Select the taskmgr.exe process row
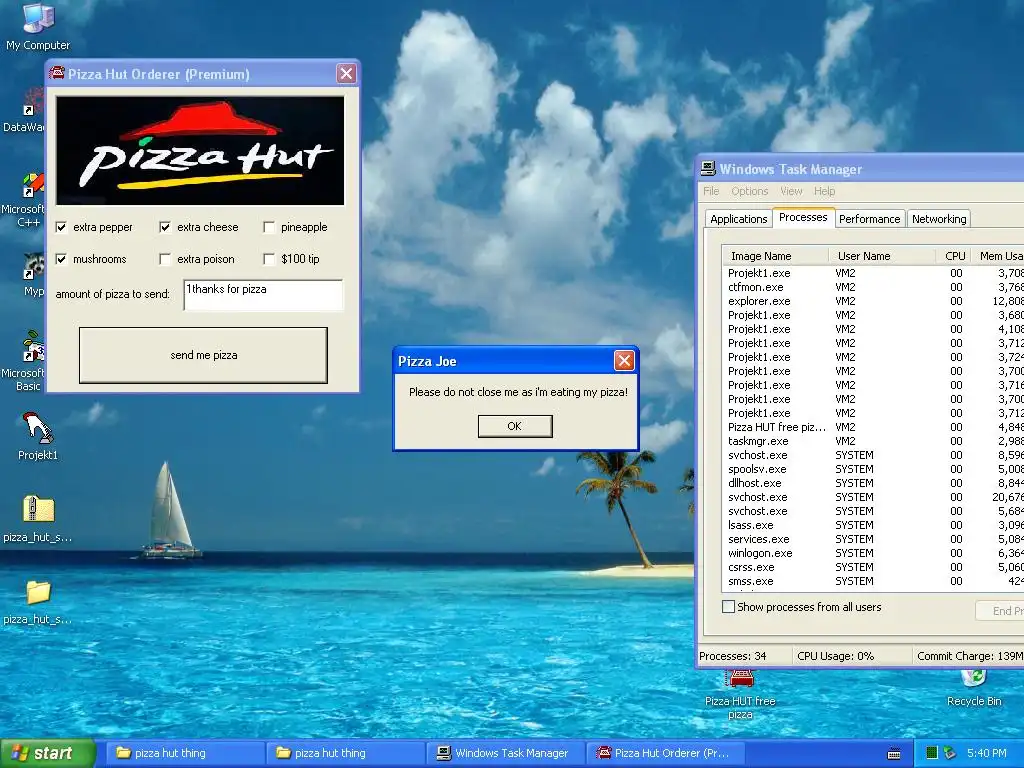1024x768 pixels. tap(873, 441)
